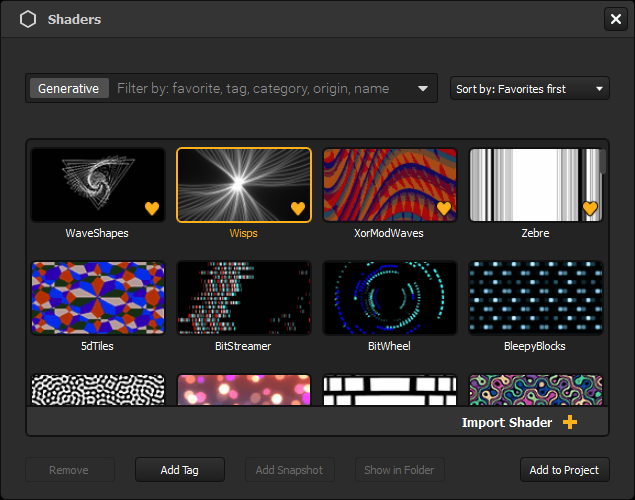Viewport: 635px width, 500px height.
Task: Unfavorite WaveShapes via its heart icon
Action: coord(152,209)
